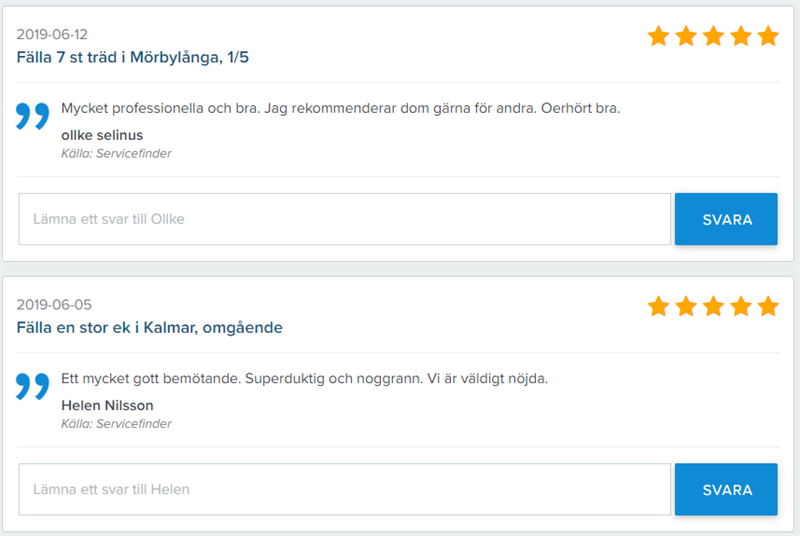Click quote mark icon beside Helen Nilsson review
The width and height of the screenshot is (800, 536).
(32, 386)
